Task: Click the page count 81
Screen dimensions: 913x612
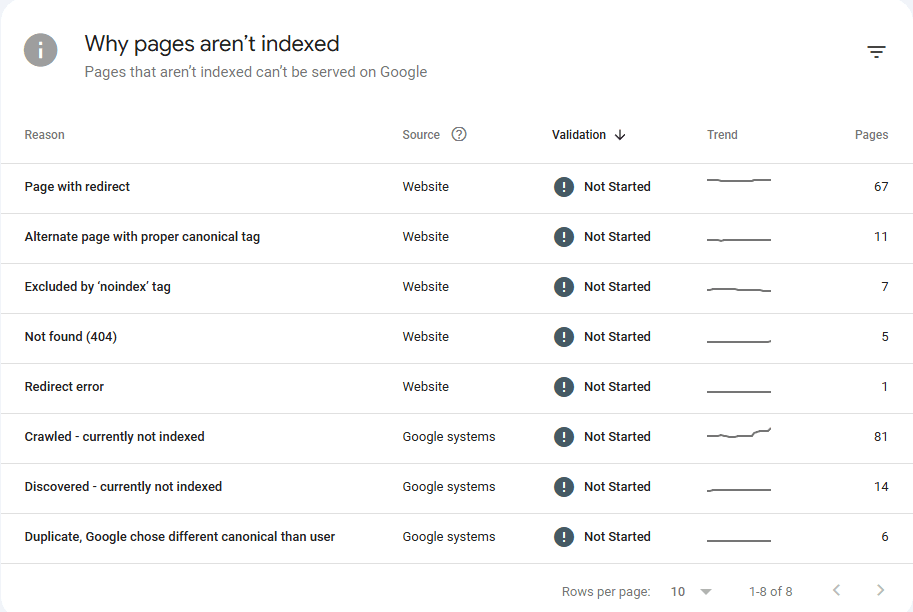Action: coord(881,437)
